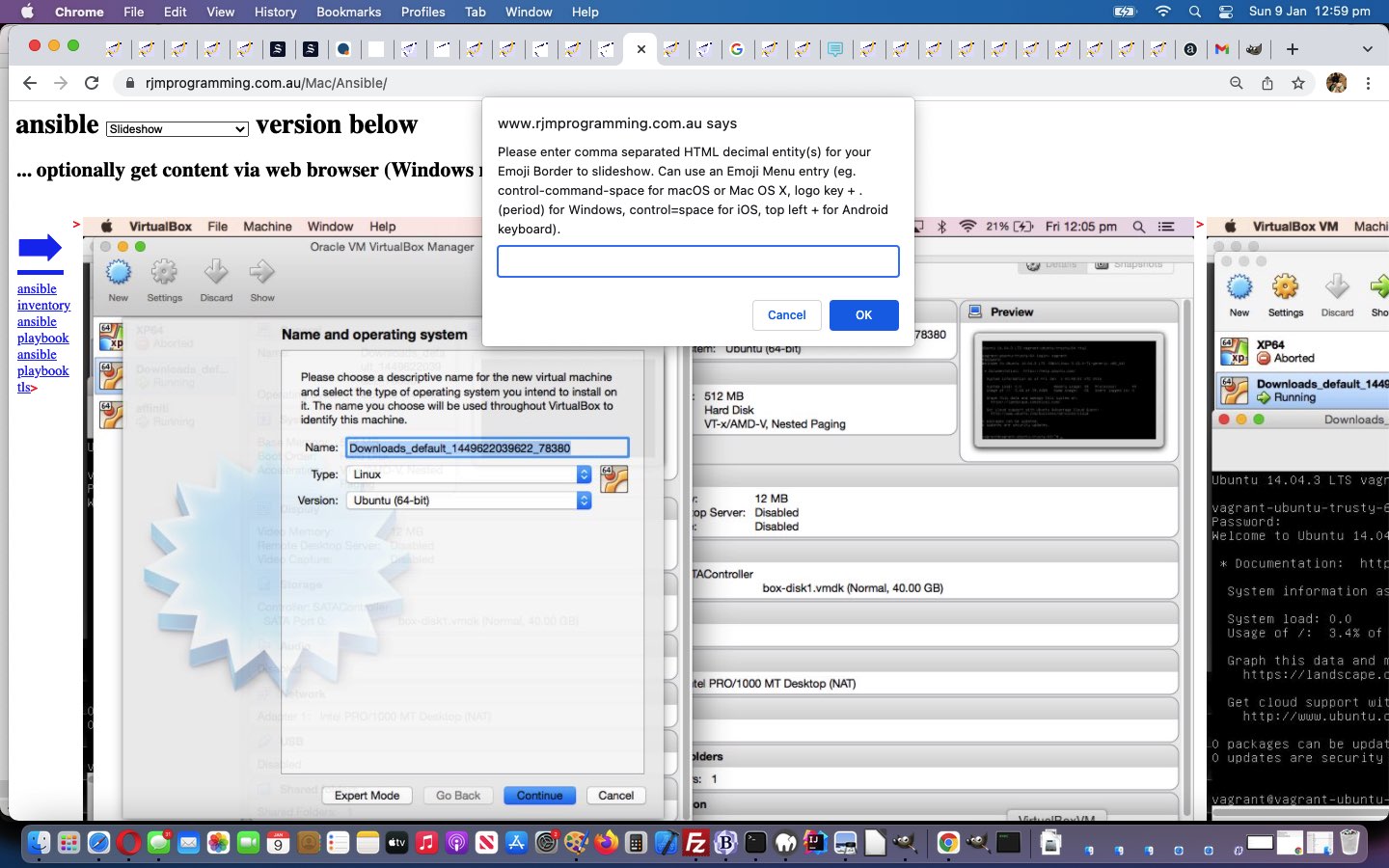Open the Apple menu

27,12
